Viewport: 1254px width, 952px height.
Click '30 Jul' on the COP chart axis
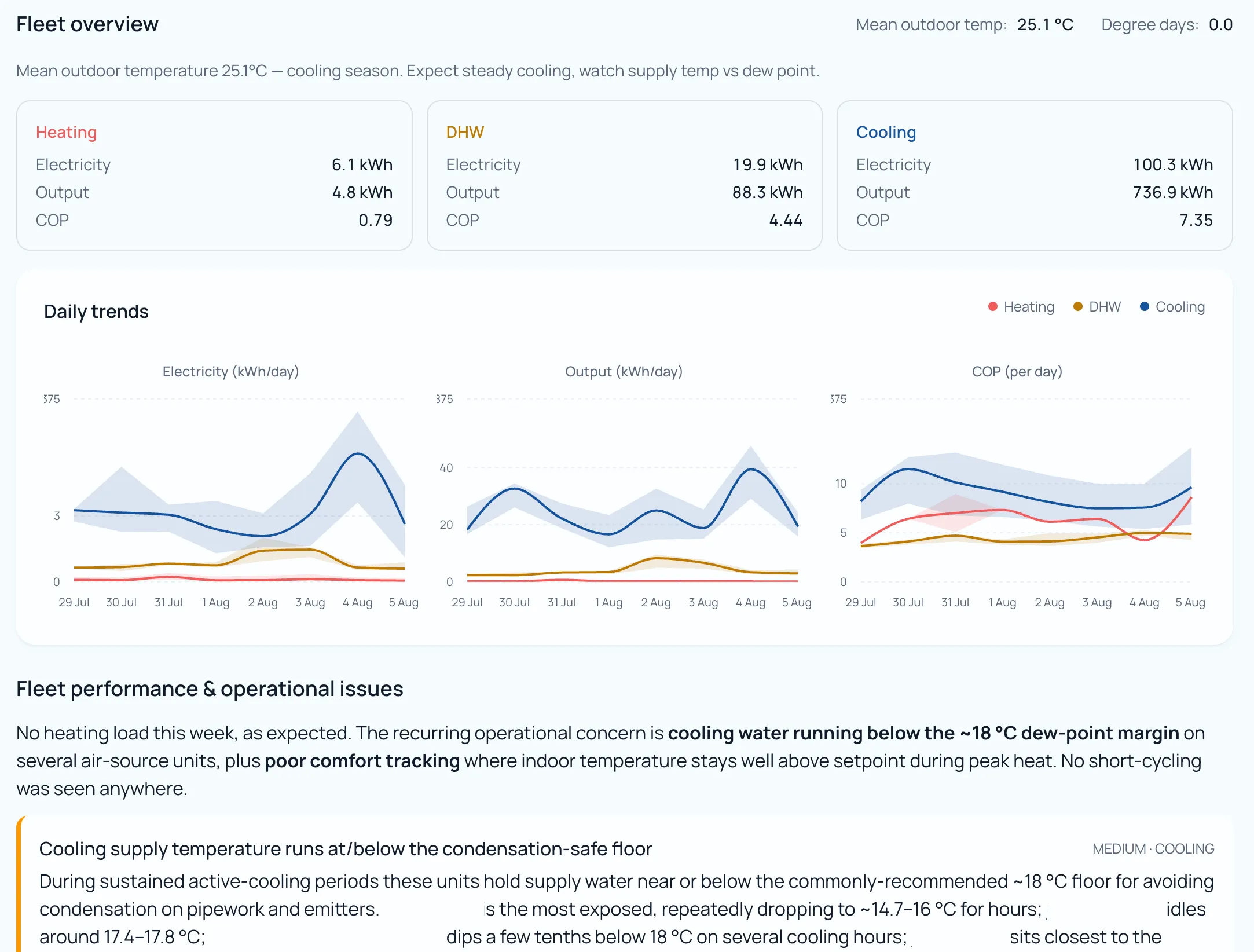tap(908, 602)
